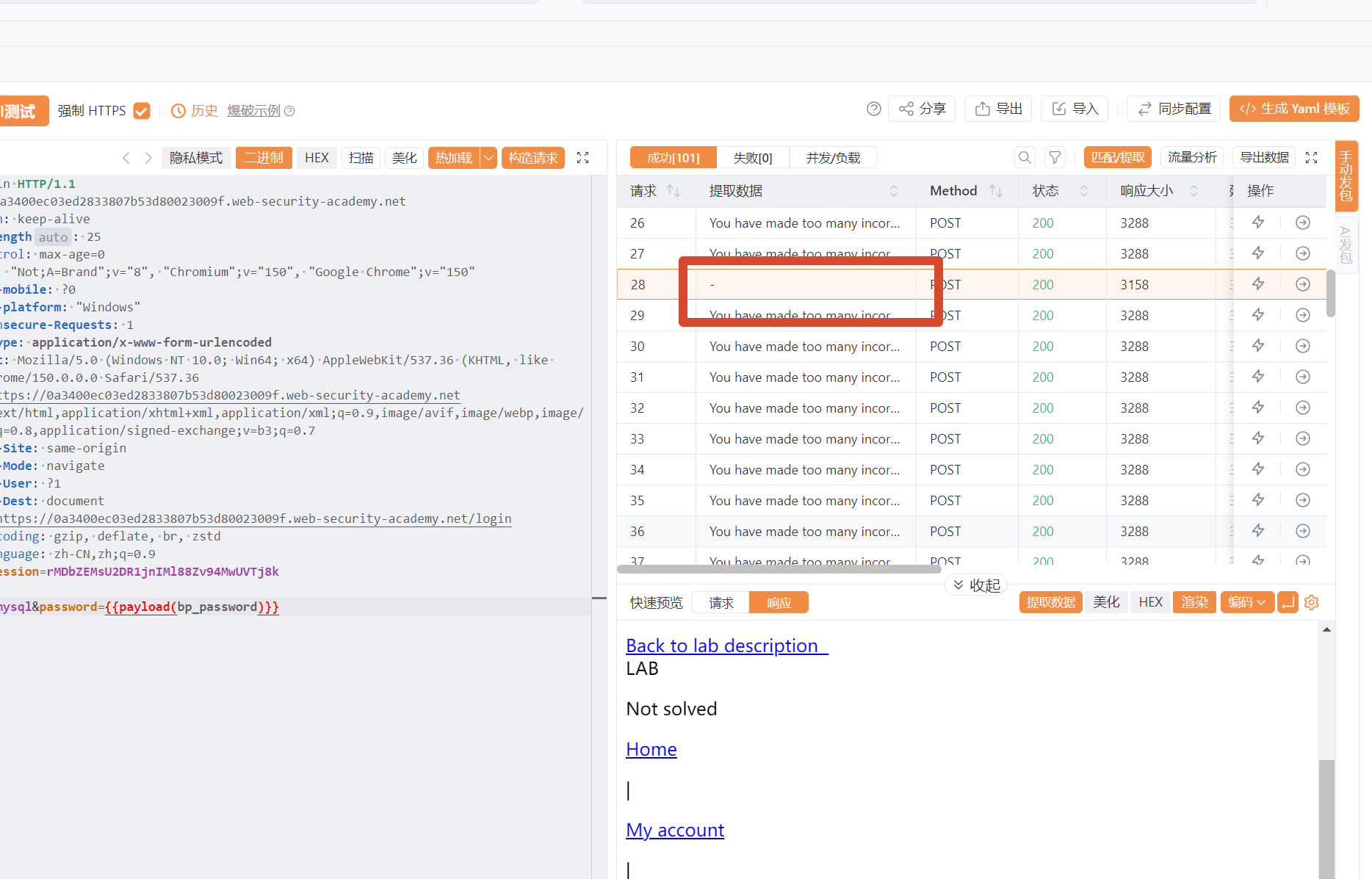Switch to the 失败[0] tab
The width and height of the screenshot is (1372, 879).
pos(753,158)
